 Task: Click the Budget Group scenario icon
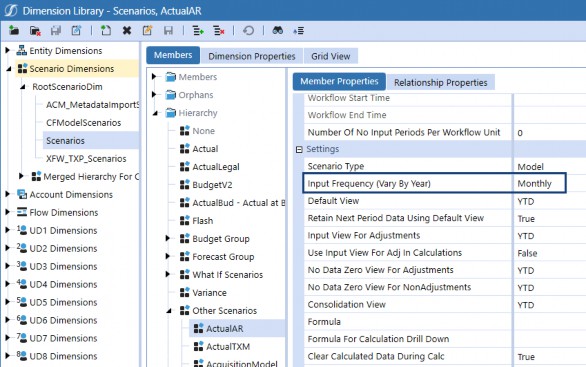[x=185, y=238]
